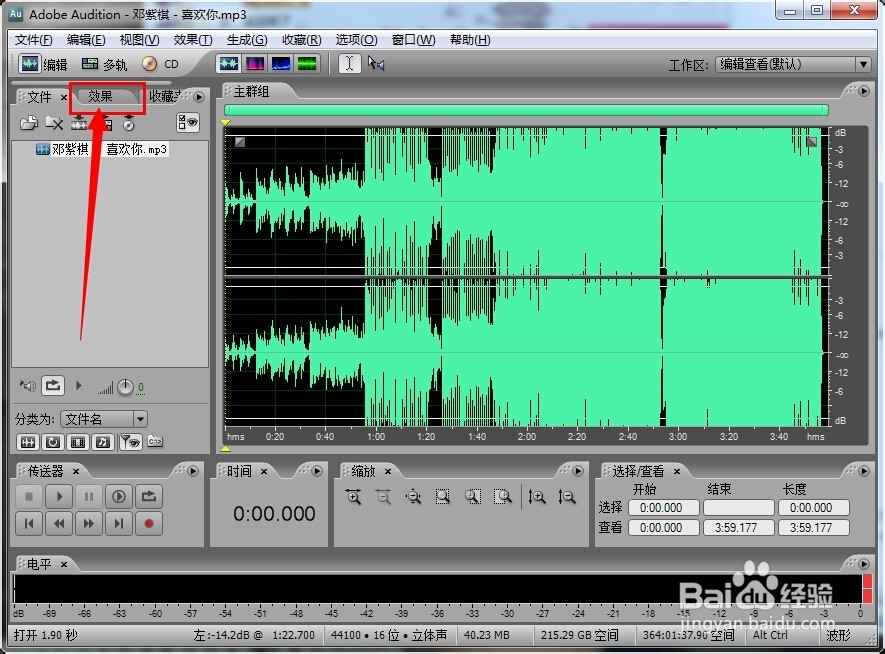Select the spectral frequency display icon

(255, 64)
